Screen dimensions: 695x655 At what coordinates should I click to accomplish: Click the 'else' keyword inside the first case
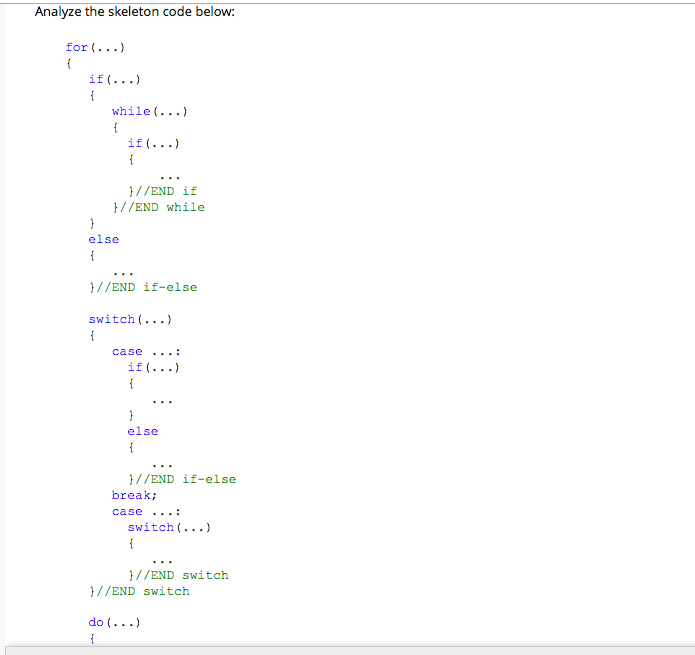[x=143, y=431]
